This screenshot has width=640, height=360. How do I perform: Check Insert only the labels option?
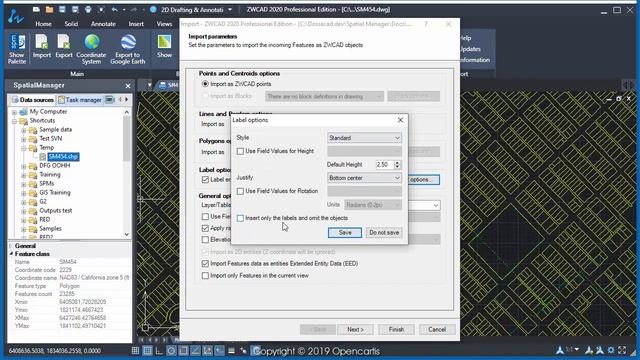point(240,218)
